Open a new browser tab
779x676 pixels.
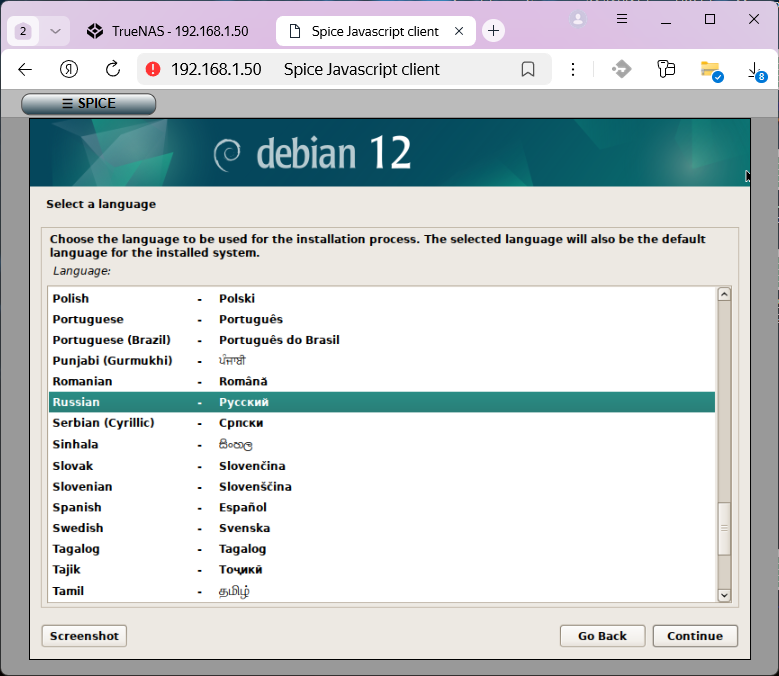[493, 31]
